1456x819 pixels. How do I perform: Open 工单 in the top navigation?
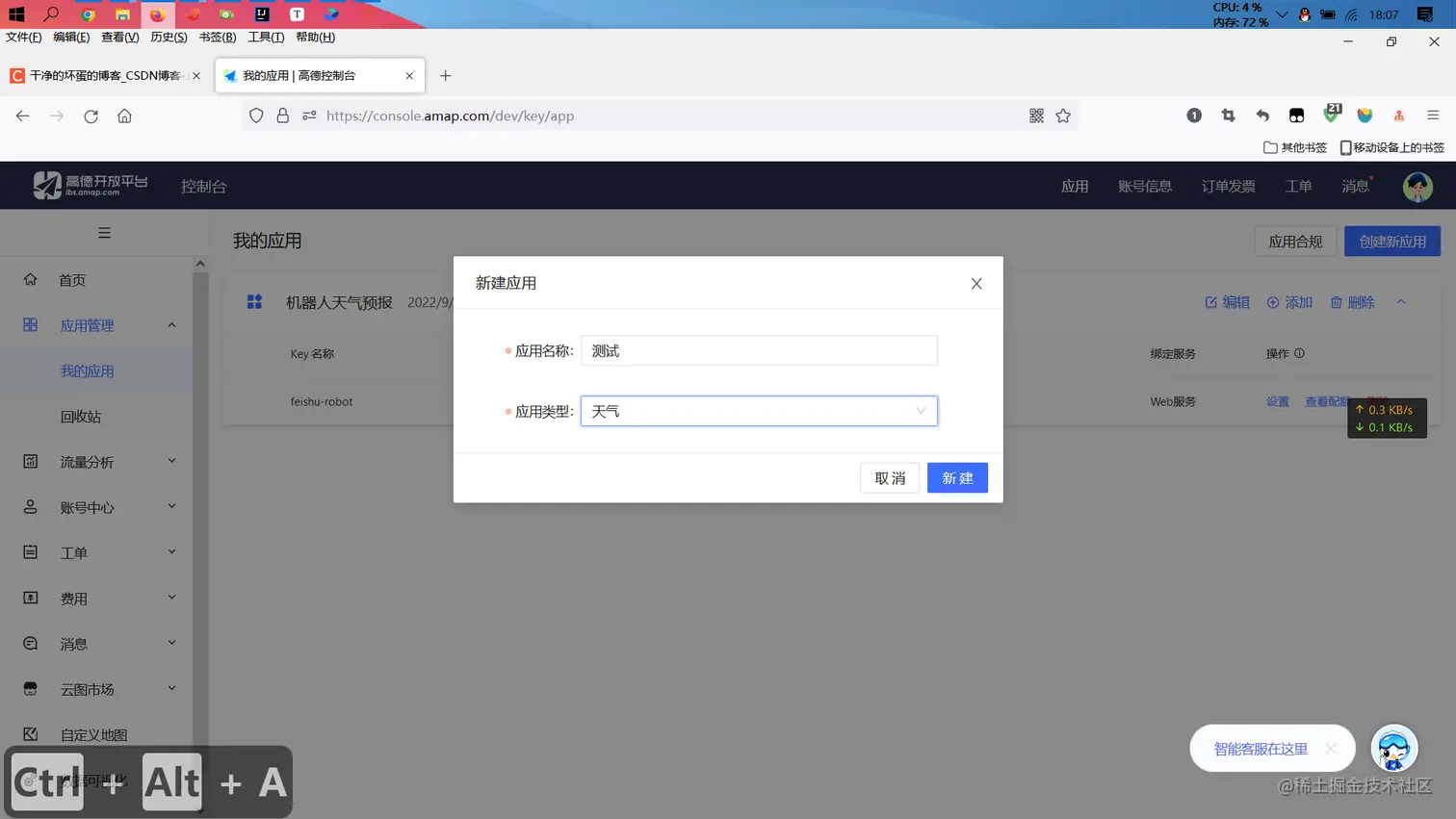pos(1298,186)
